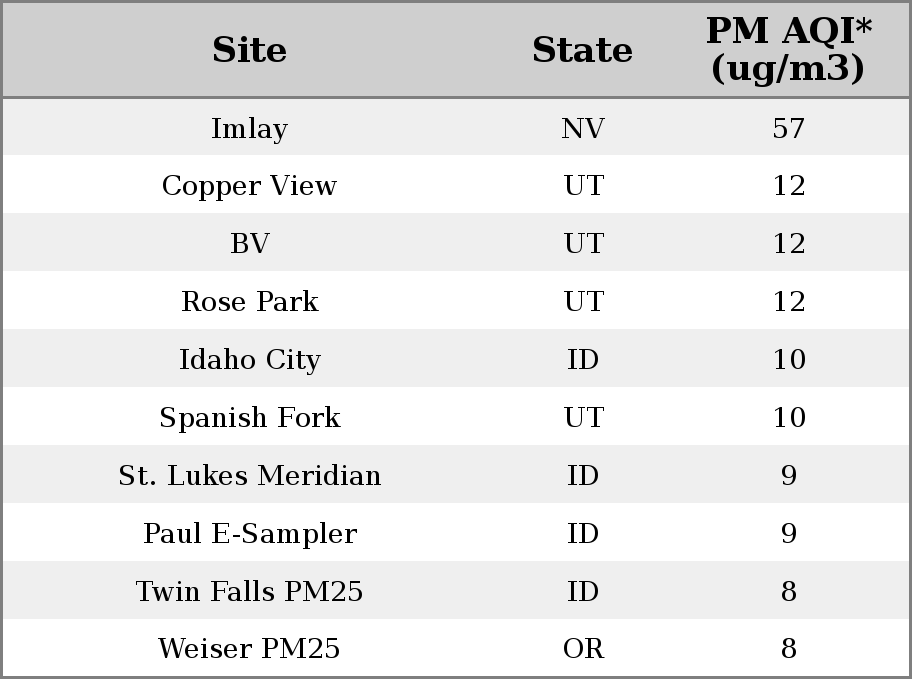
Task: Click Idaho City's ID state cell
Action: click(x=583, y=360)
